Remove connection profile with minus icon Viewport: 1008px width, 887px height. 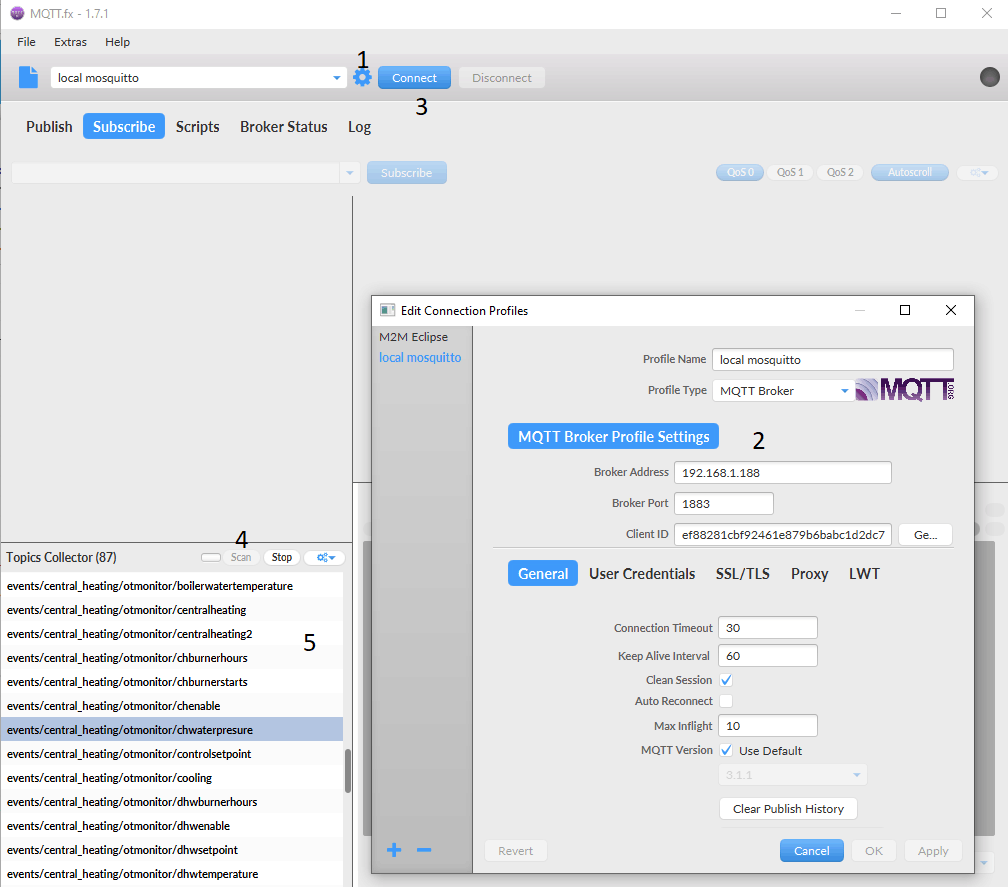click(x=424, y=850)
